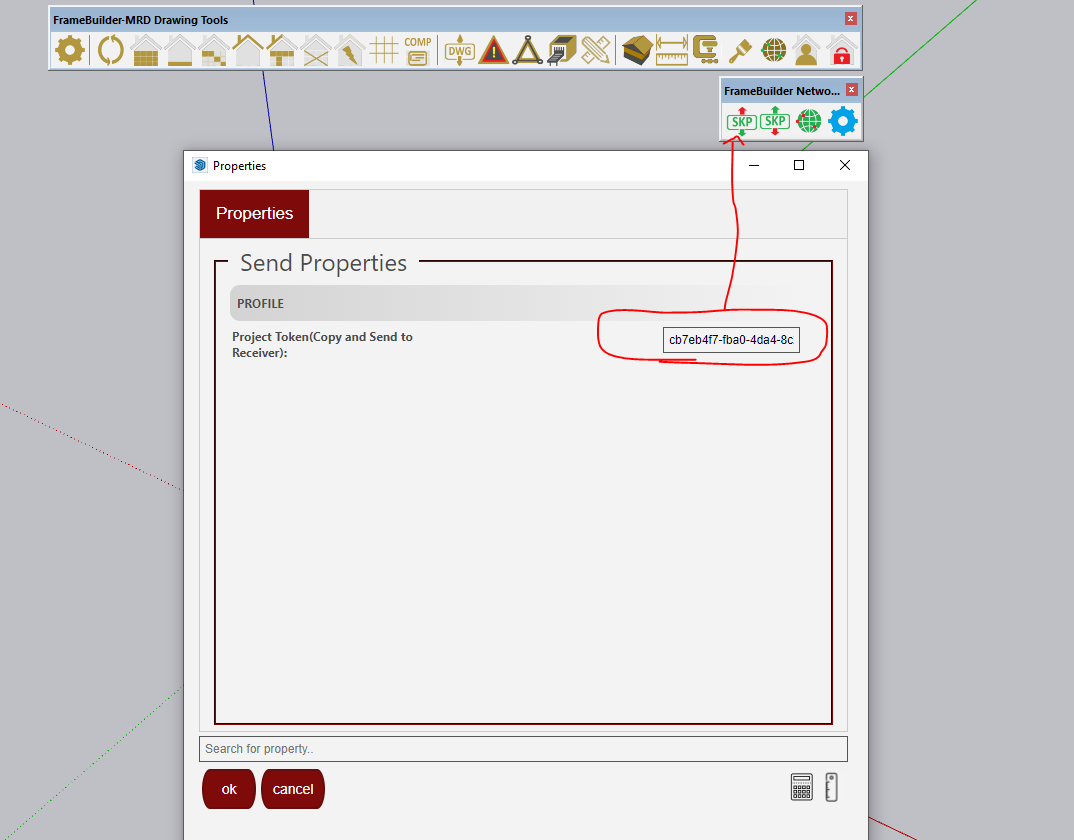Open the calculator icon in Properties

(801, 787)
